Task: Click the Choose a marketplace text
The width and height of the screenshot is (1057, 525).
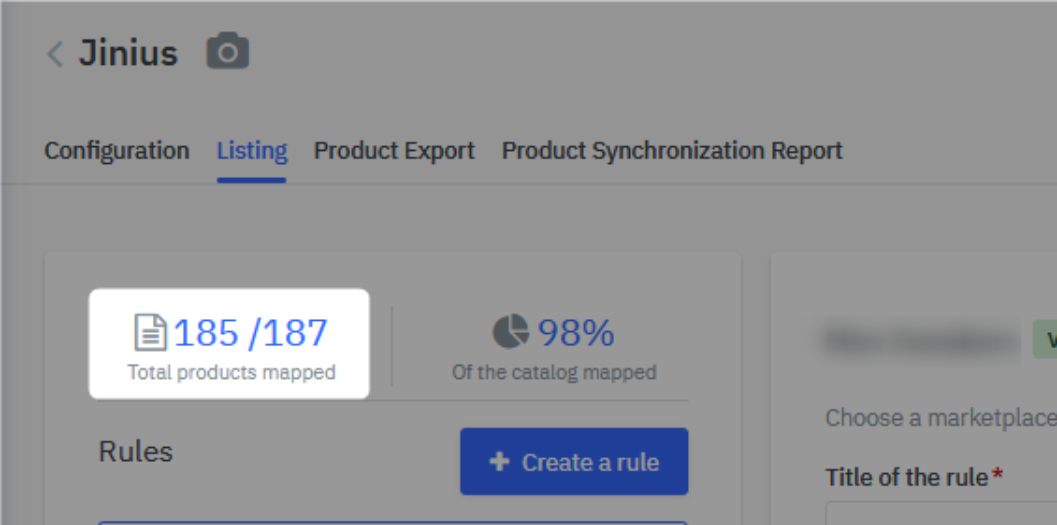Action: pos(940,418)
